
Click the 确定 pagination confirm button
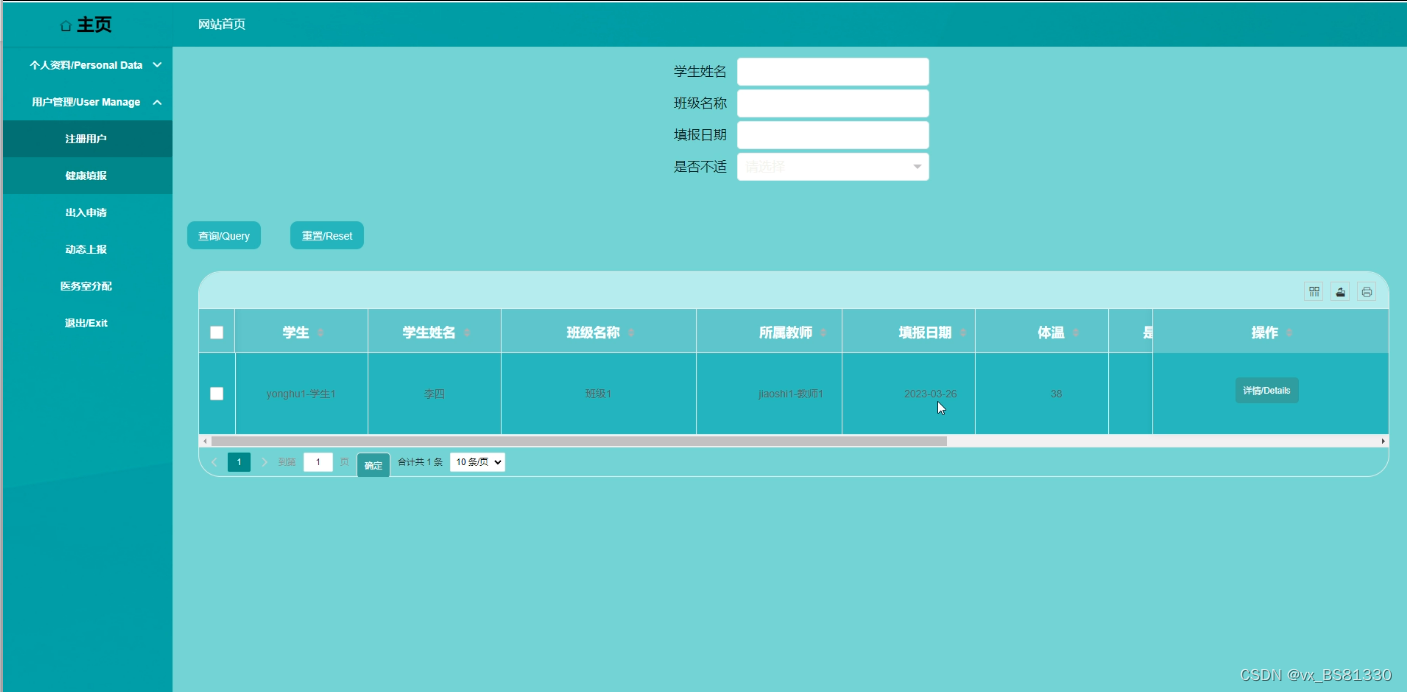coord(373,465)
